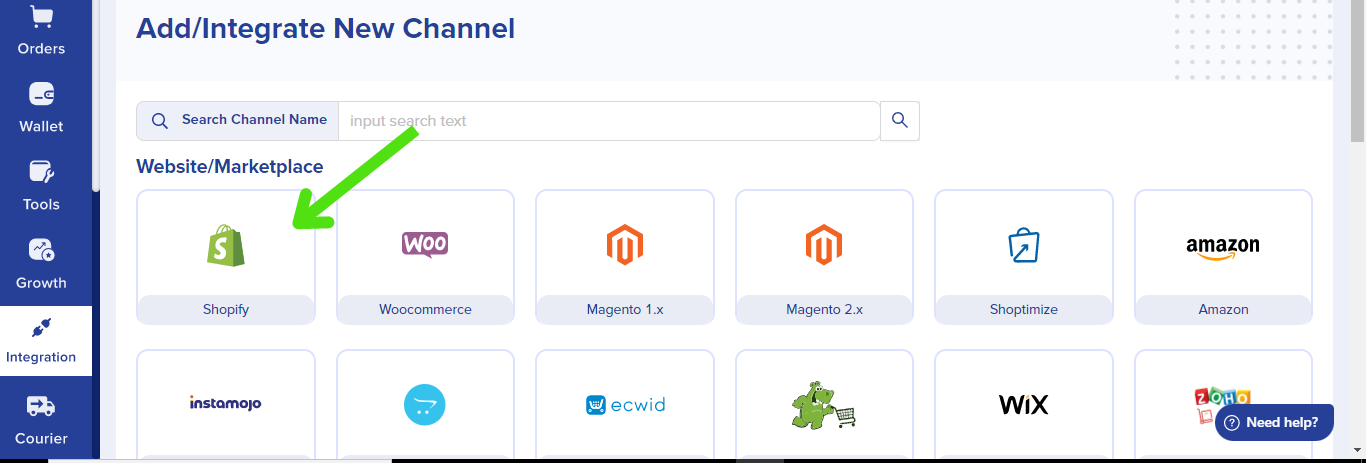Image resolution: width=1366 pixels, height=463 pixels.
Task: Click the Zoho logo
Action: click(x=1223, y=405)
